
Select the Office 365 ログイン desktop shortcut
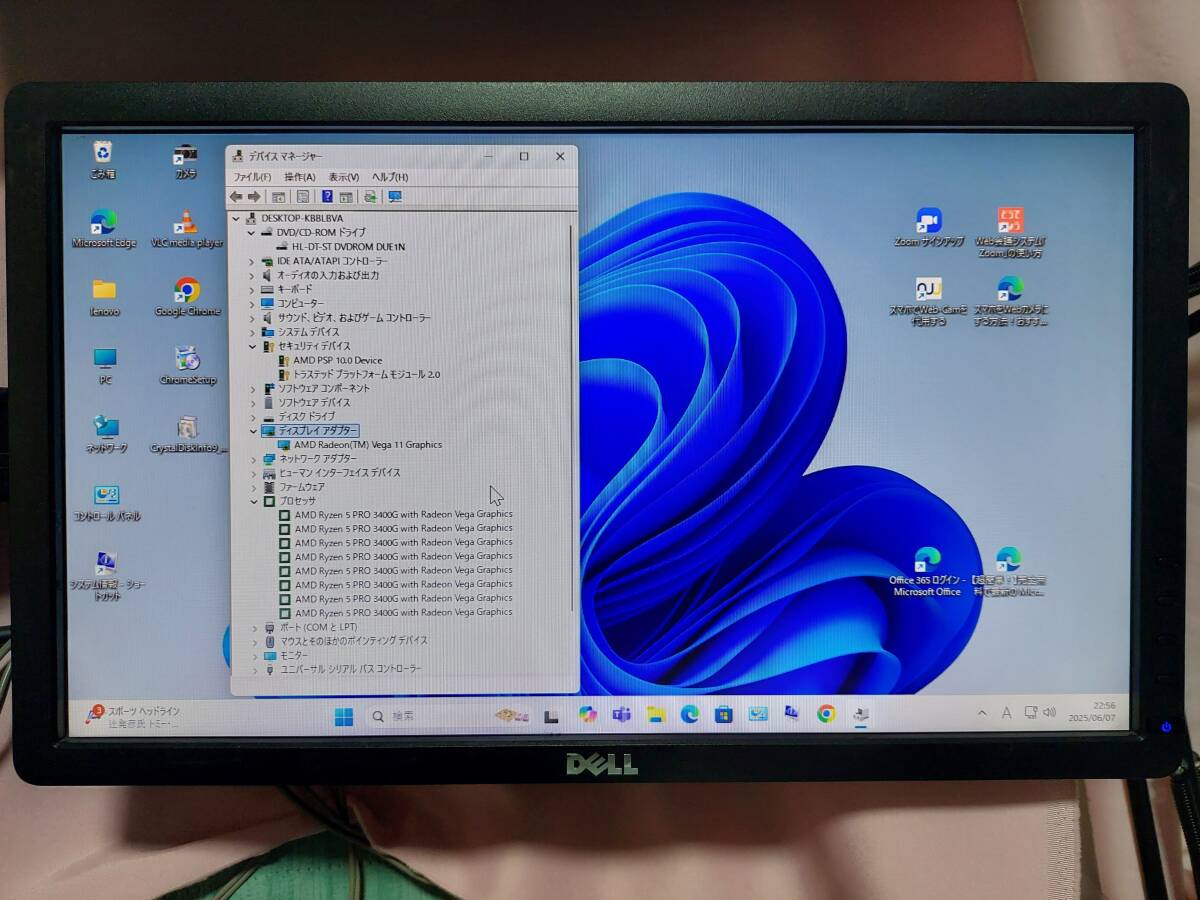pyautogui.click(x=927, y=572)
